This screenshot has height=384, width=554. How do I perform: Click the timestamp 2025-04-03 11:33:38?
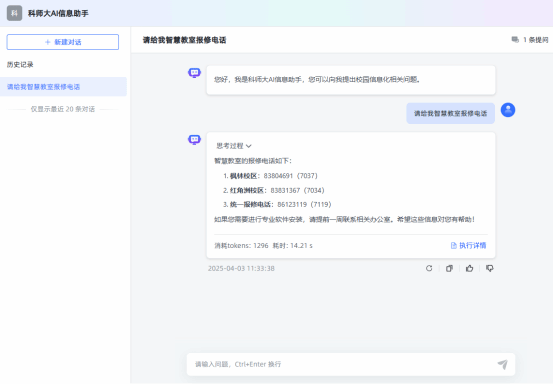(x=241, y=268)
